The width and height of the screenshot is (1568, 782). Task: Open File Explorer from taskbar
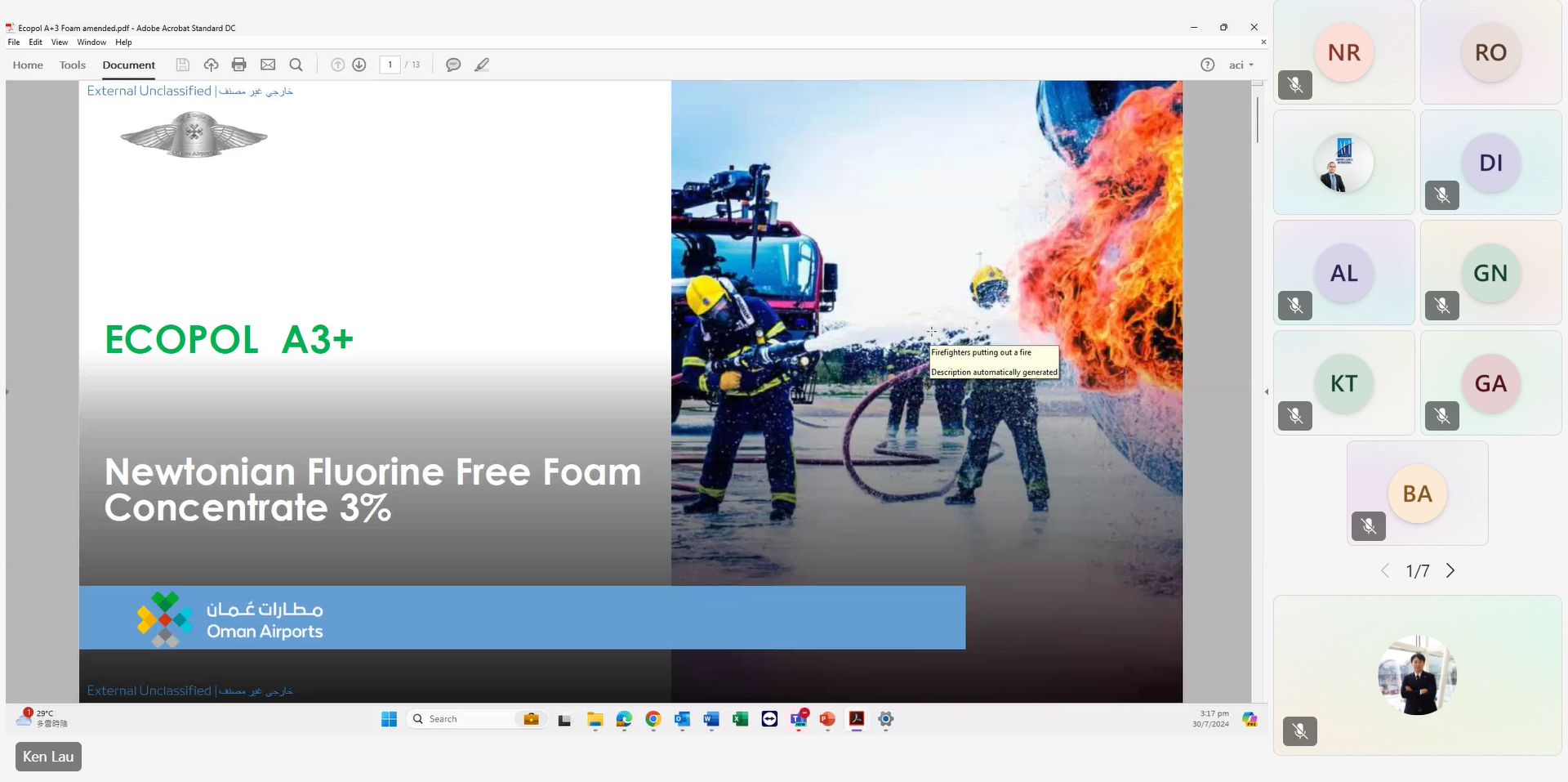pos(595,719)
